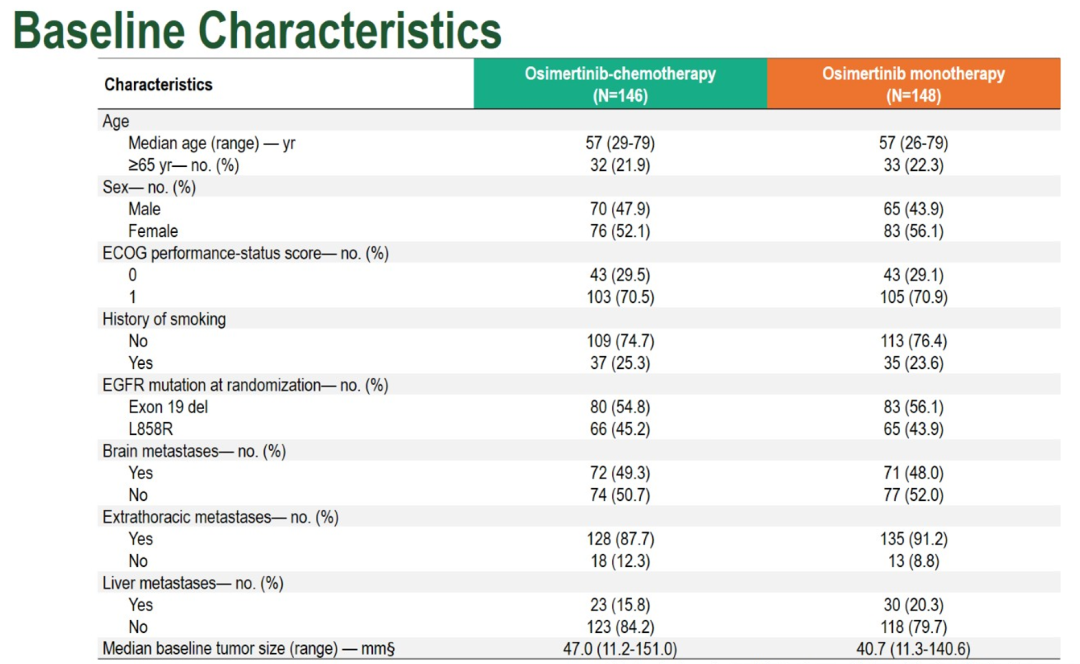Click the Male row label

tap(144, 209)
